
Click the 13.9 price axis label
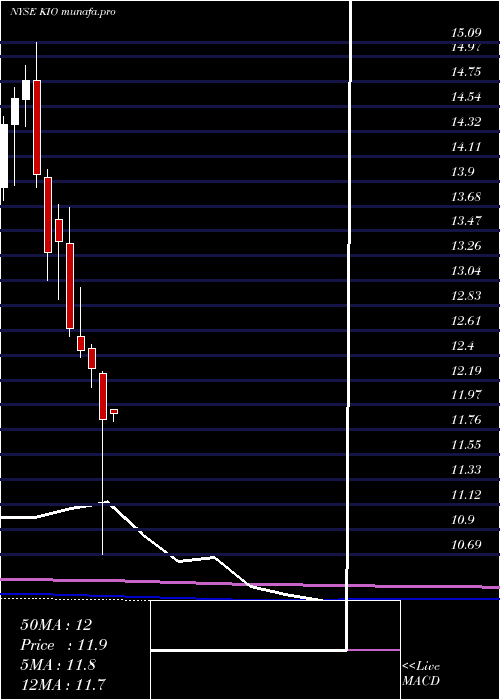click(462, 172)
